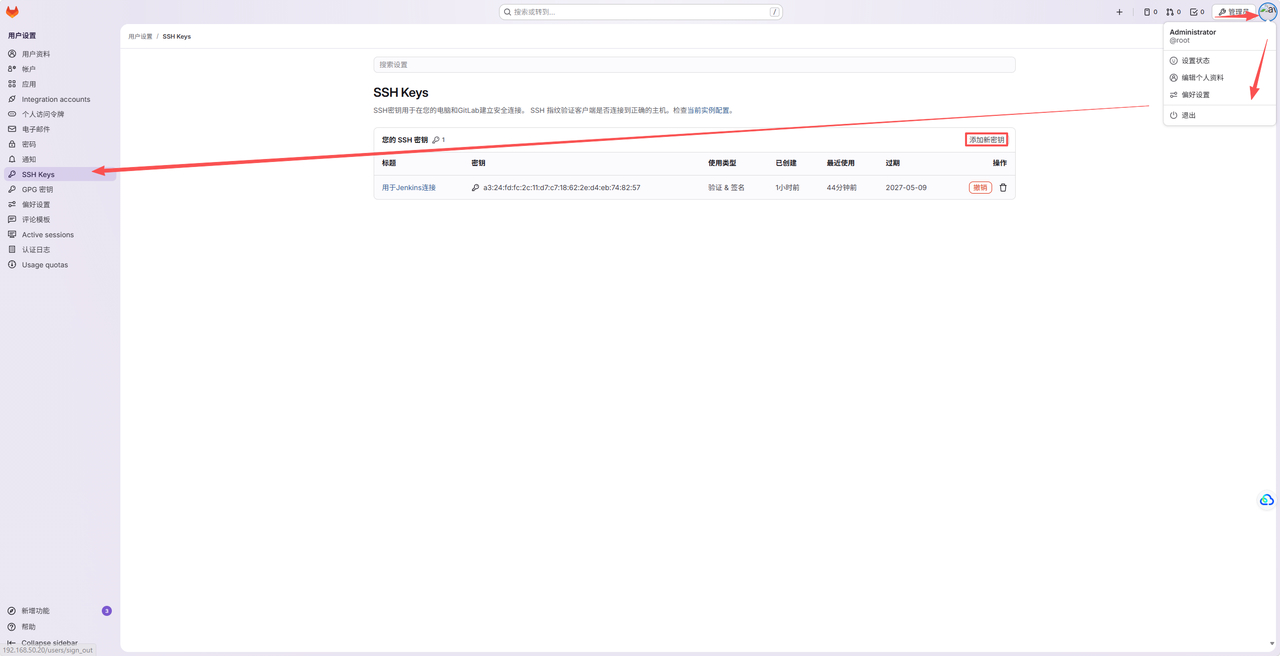Click the 验证 & 签名 usage type cell
Screen dimensions: 1280x656
[726, 188]
